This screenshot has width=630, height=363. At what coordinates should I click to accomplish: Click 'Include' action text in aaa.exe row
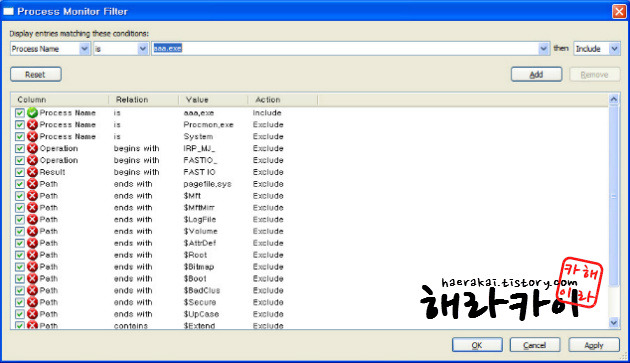267,113
